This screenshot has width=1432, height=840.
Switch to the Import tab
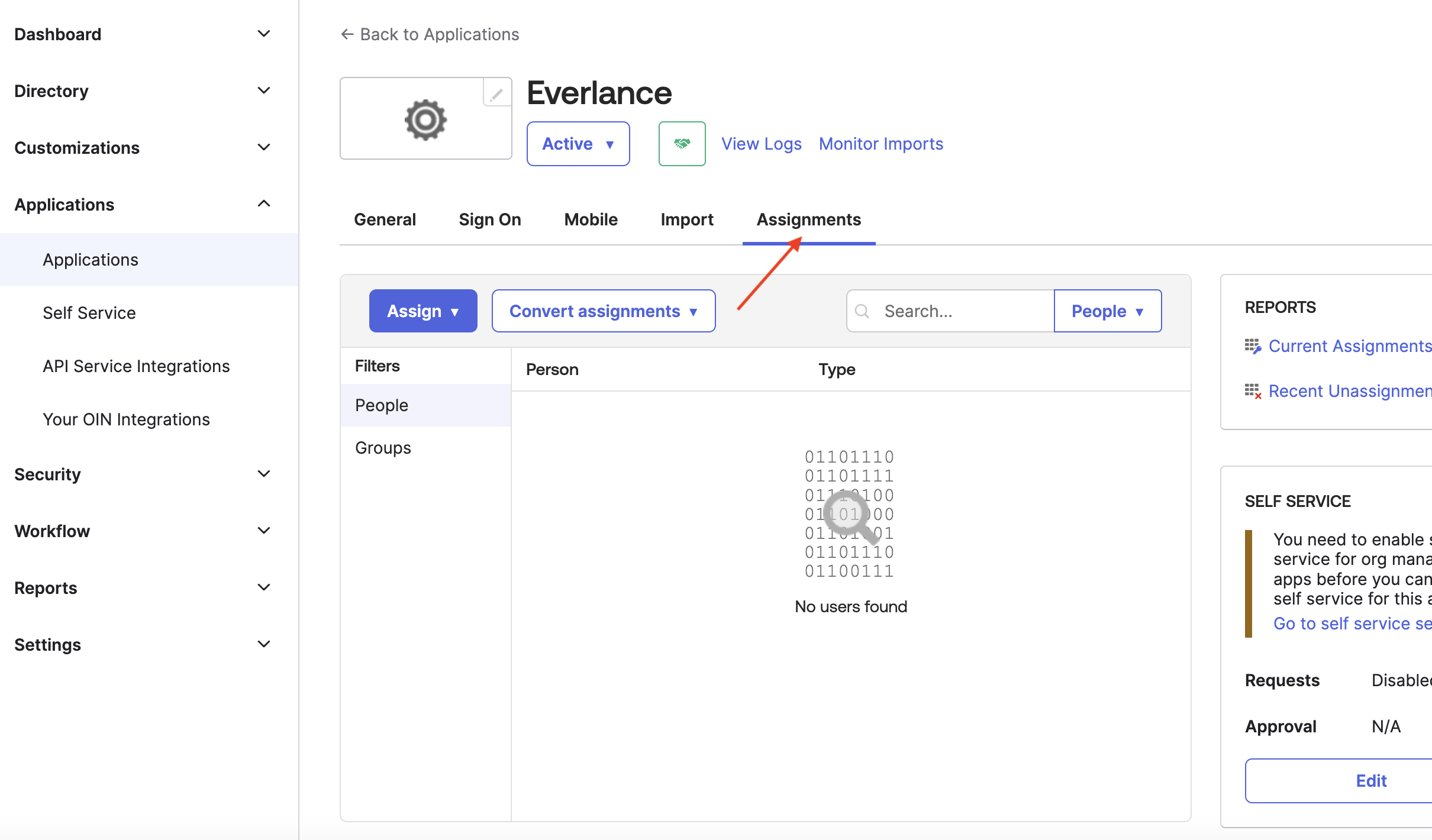tap(686, 219)
